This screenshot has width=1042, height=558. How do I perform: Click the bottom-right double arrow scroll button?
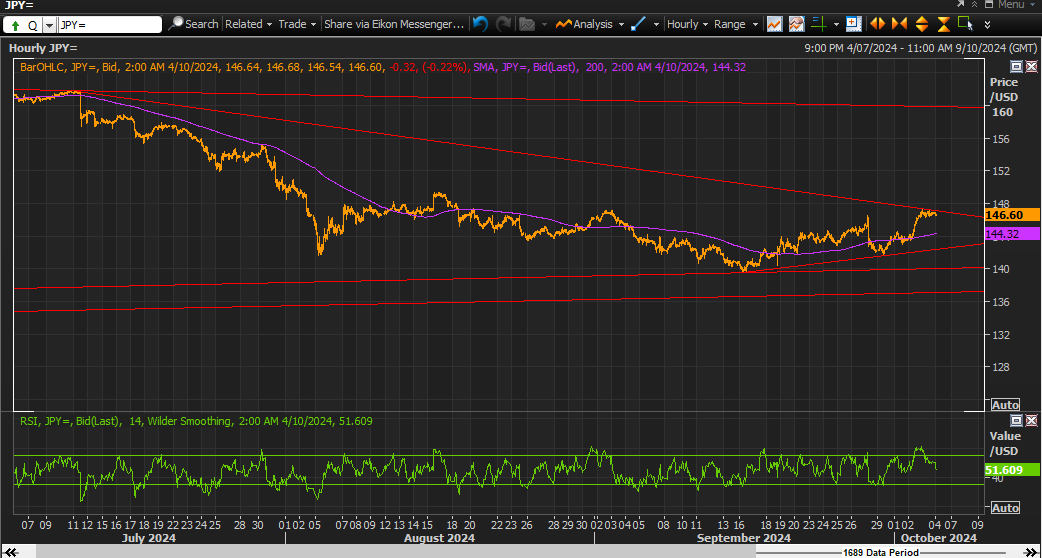(1031, 553)
